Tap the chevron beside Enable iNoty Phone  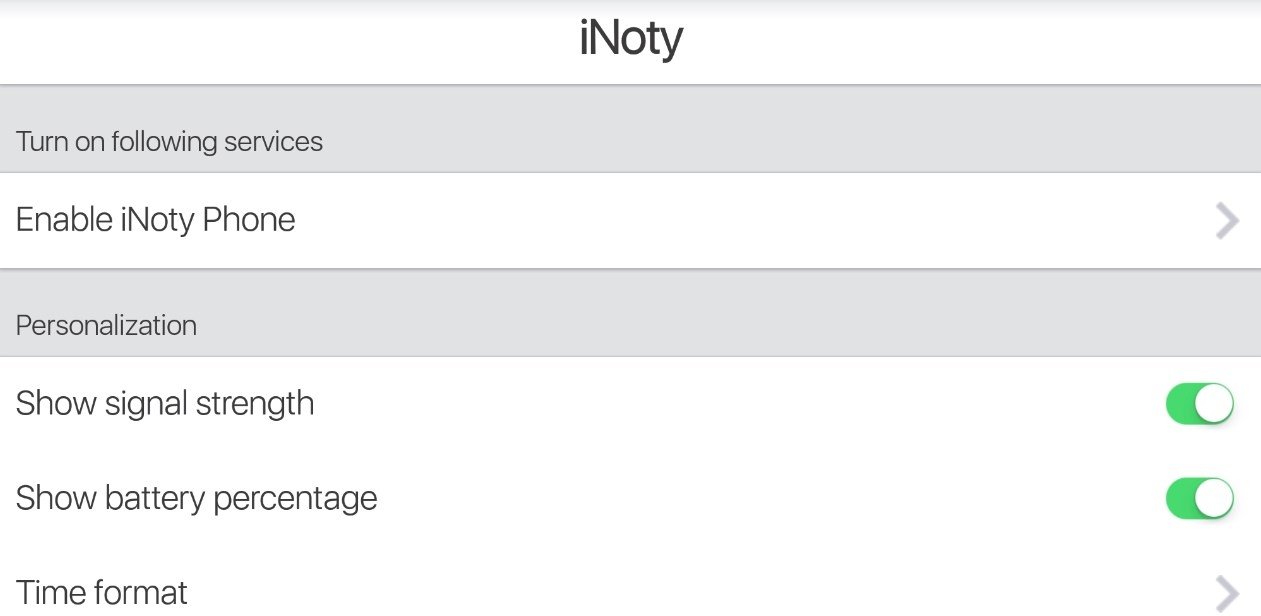coord(1227,221)
